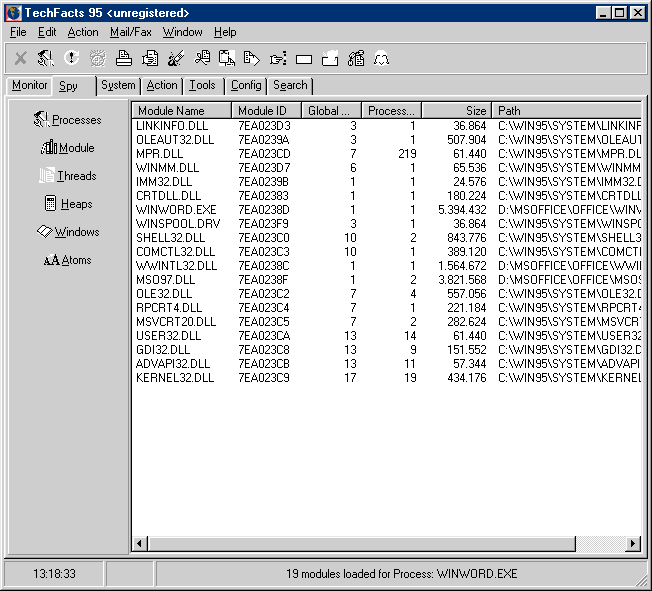Sort modules by Size column header
Image resolution: width=652 pixels, height=591 pixels.
tap(457, 111)
